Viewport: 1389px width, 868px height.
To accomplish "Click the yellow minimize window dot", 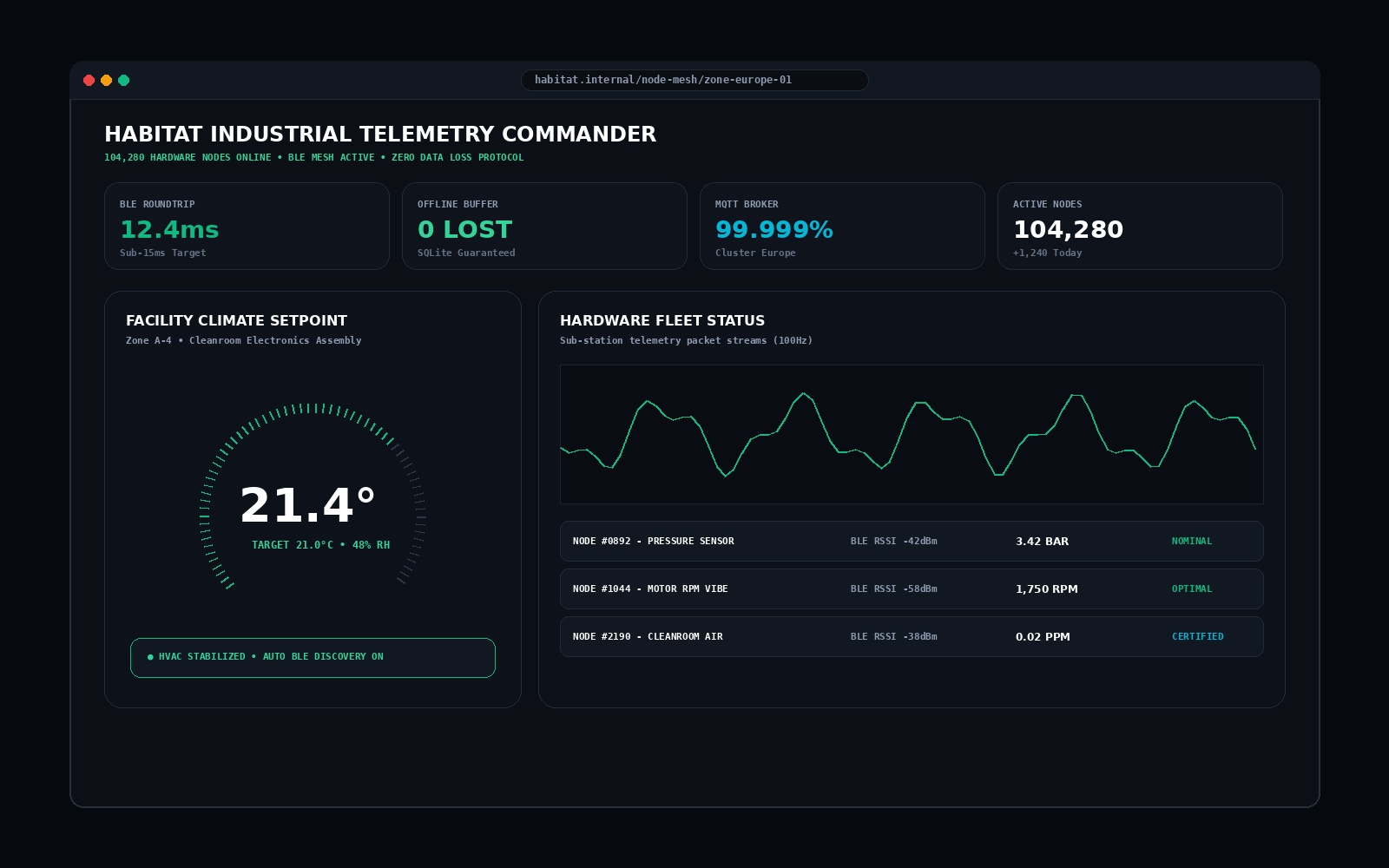I will (106, 81).
